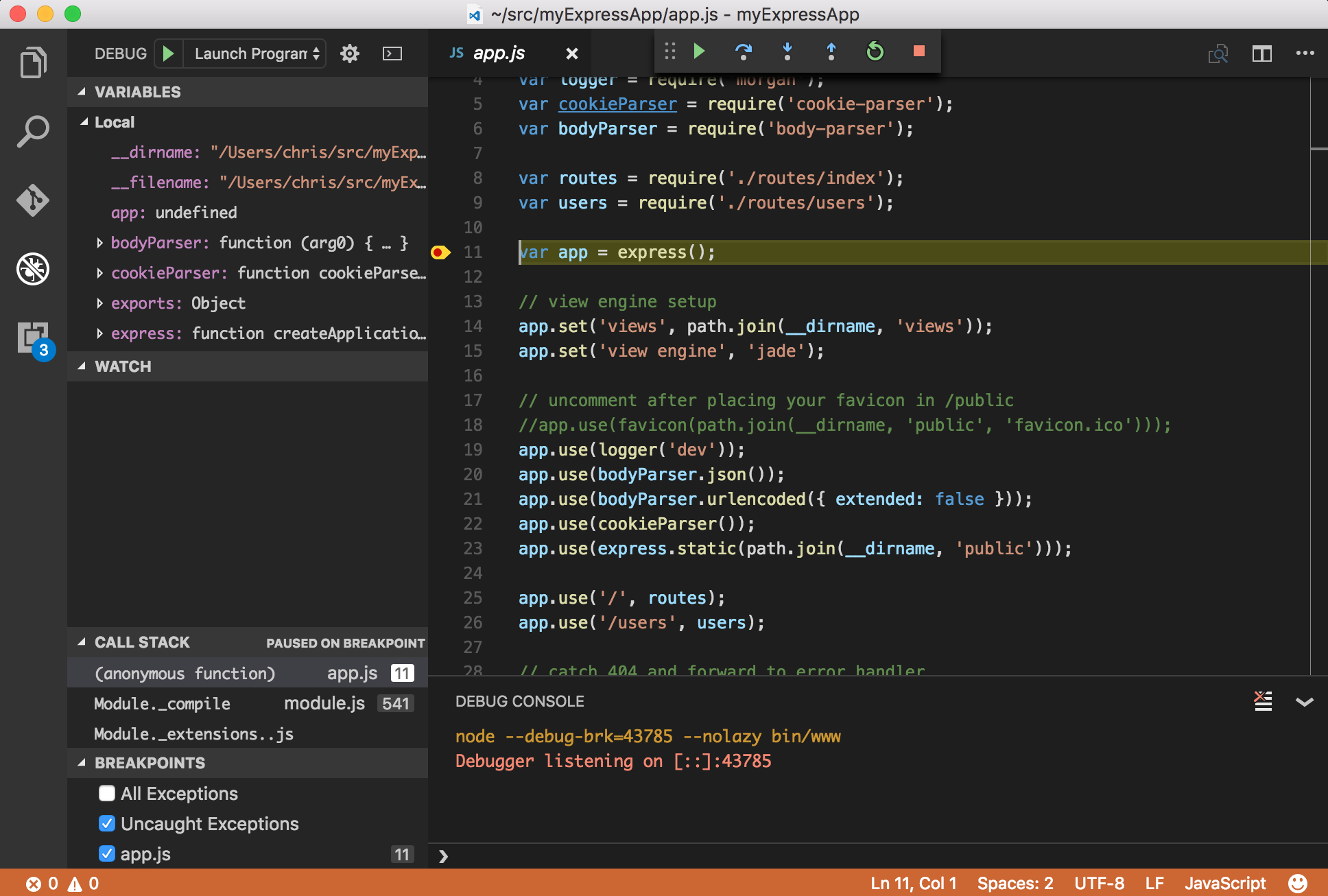This screenshot has height=896, width=1328.
Task: Continue execution in debug toolbar
Action: click(699, 51)
